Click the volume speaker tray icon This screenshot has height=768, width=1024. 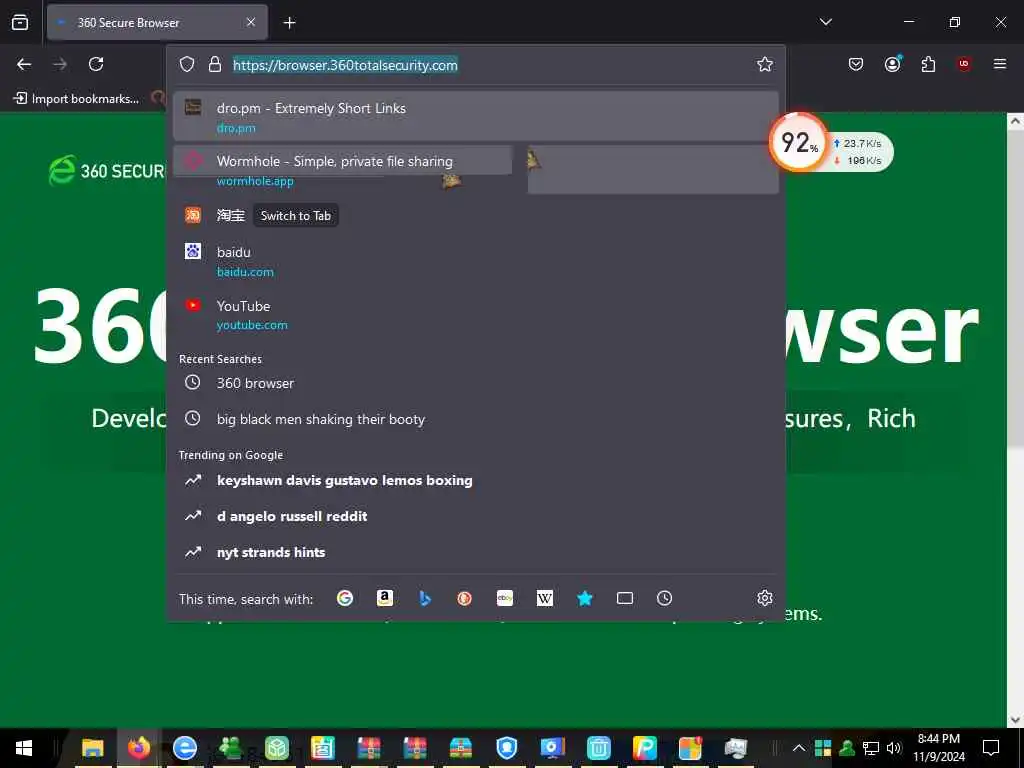[x=893, y=748]
